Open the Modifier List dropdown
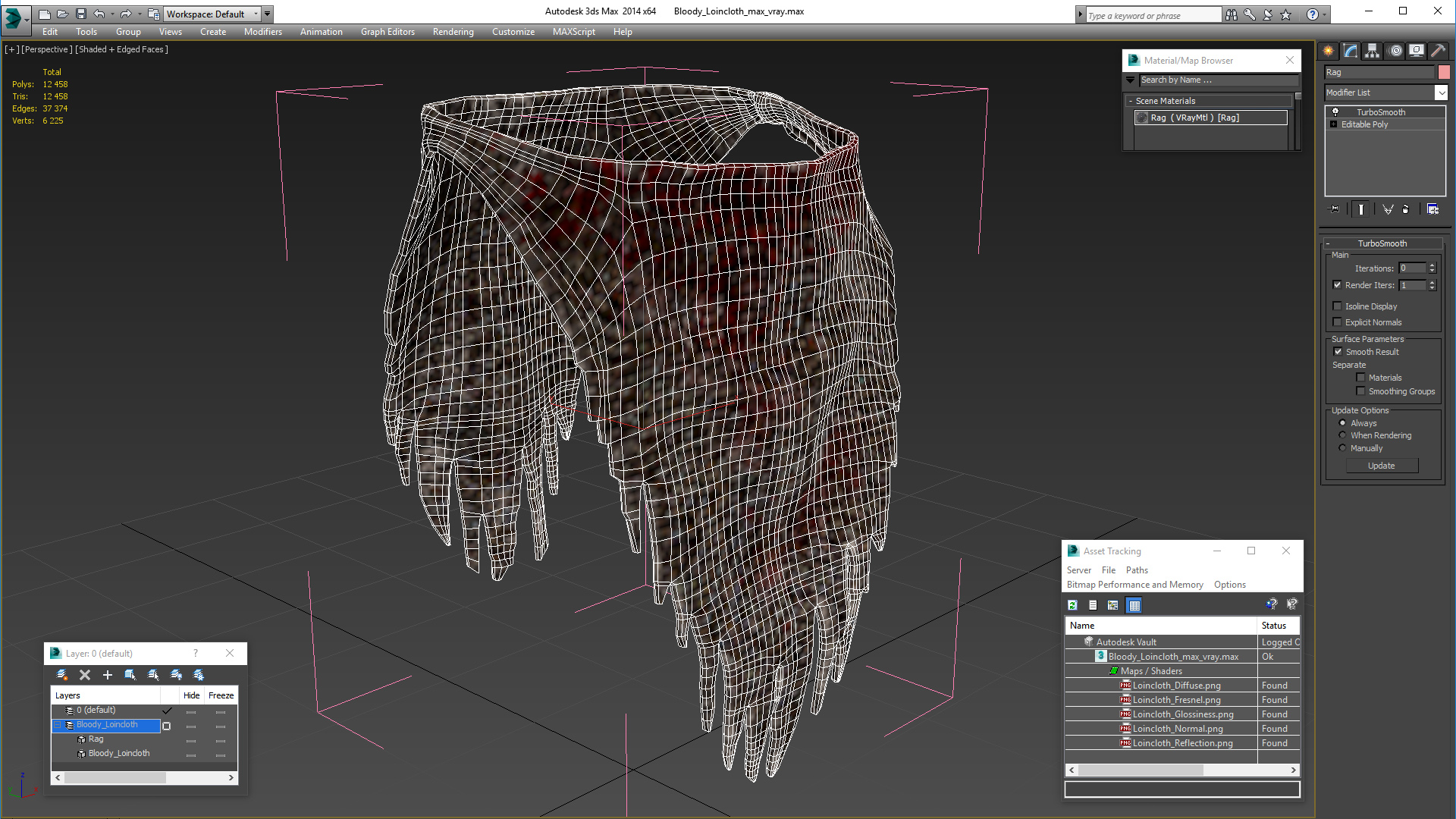1456x819 pixels. pyautogui.click(x=1442, y=93)
